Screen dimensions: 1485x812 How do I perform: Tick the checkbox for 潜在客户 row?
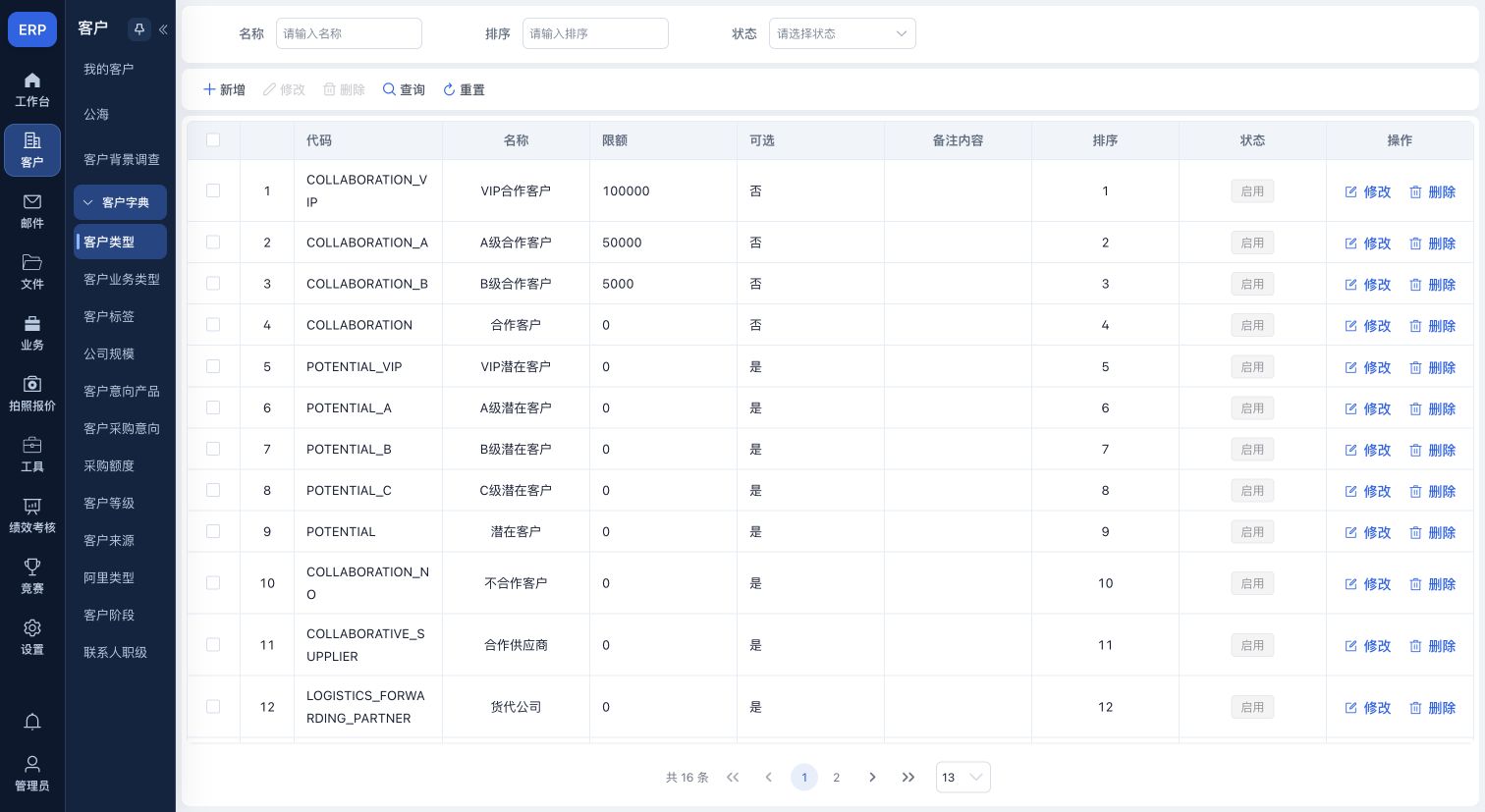point(213,531)
